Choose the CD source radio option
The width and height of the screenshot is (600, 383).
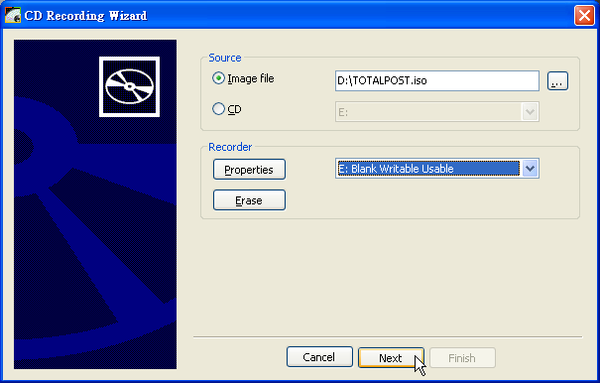point(218,109)
